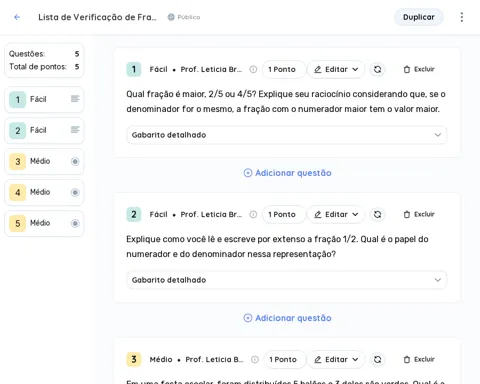Open the Editar dropdown on question 1
This screenshot has width=480, height=384.
(x=336, y=69)
